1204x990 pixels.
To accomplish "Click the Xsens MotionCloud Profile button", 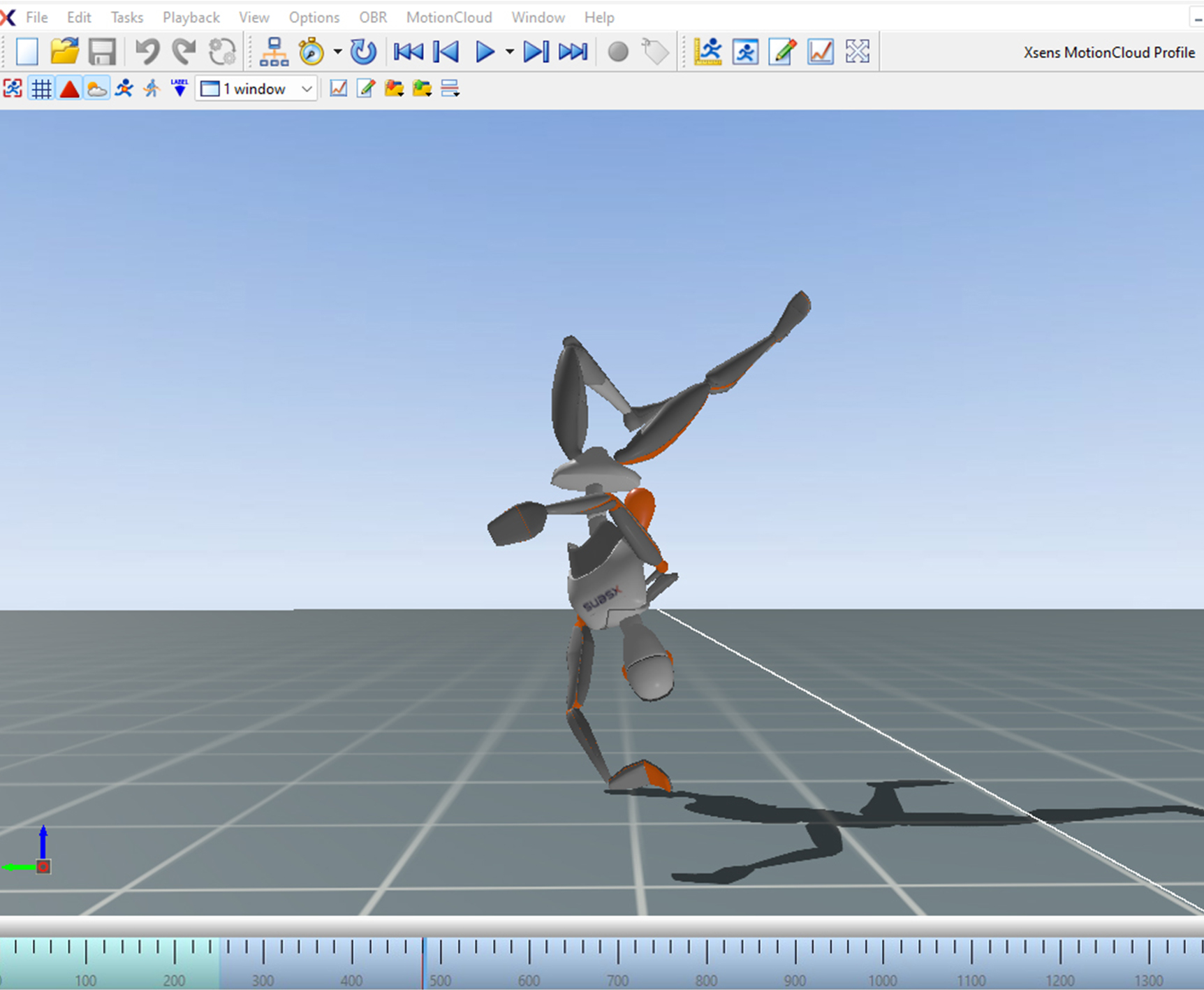I will [1109, 52].
